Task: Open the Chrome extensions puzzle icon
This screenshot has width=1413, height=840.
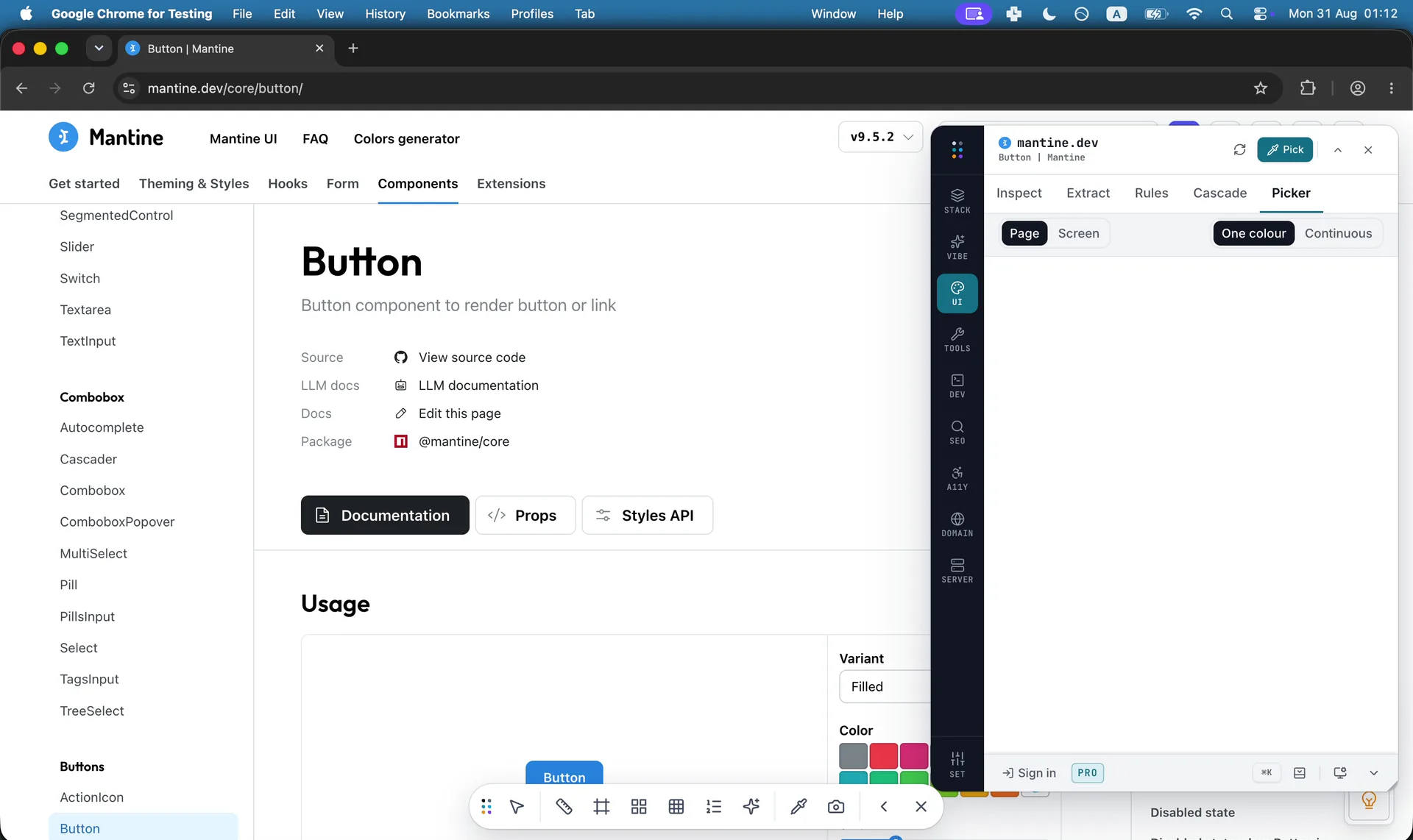Action: 1308,88
